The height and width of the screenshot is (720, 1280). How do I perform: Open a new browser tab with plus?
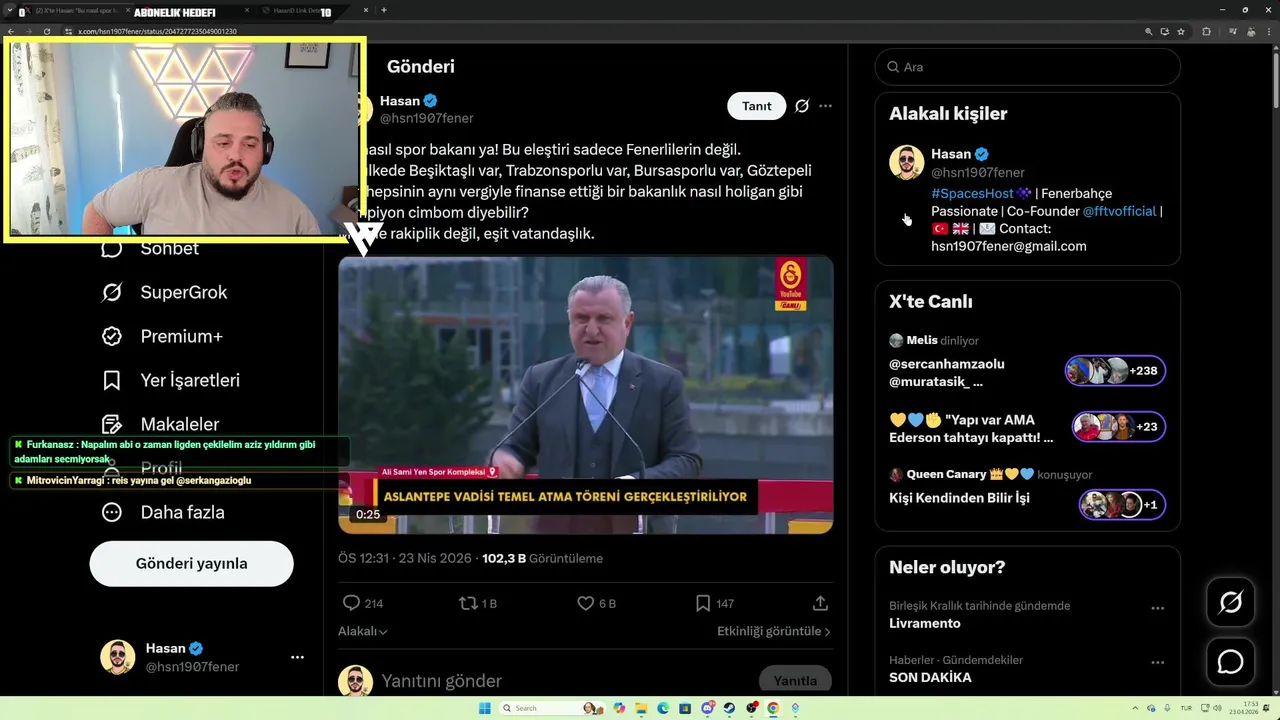tap(384, 10)
